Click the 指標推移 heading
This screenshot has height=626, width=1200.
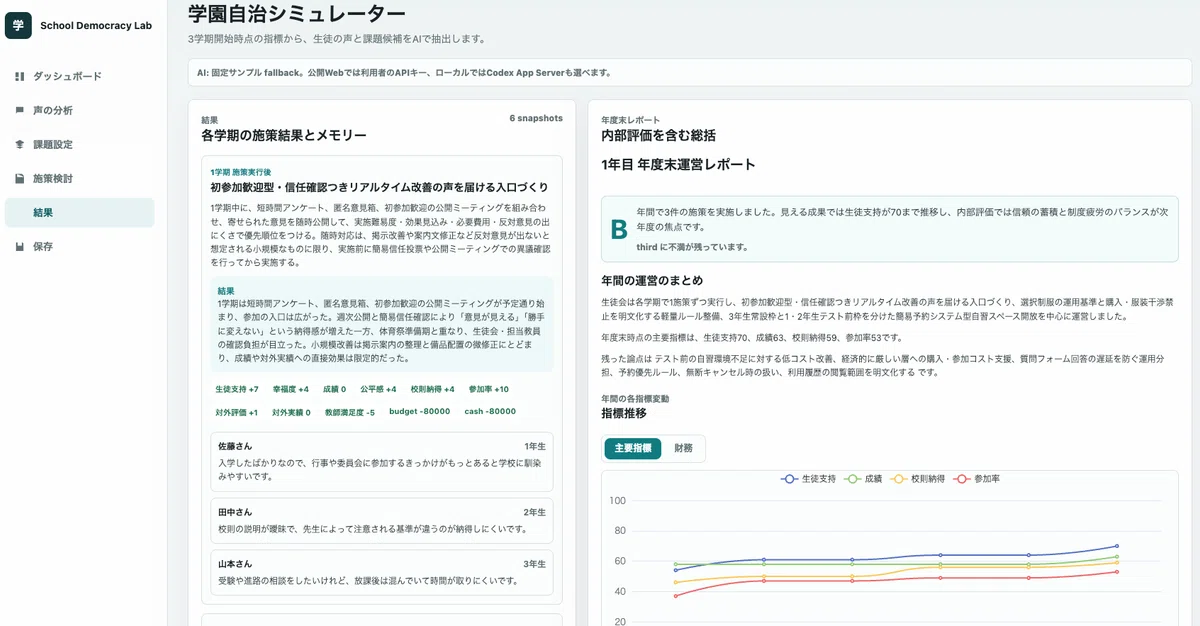pos(623,413)
